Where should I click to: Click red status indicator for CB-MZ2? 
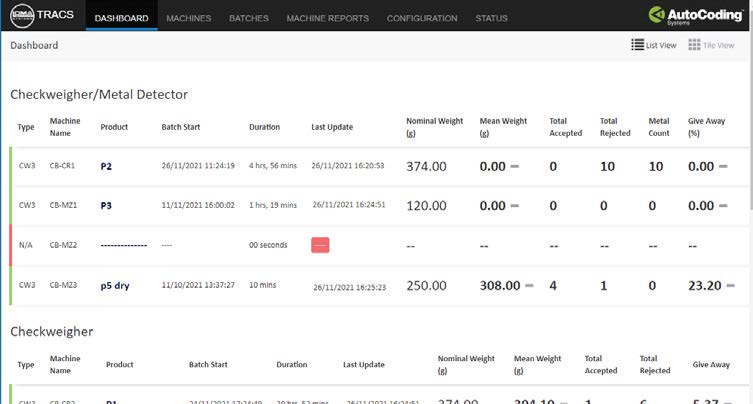point(321,245)
